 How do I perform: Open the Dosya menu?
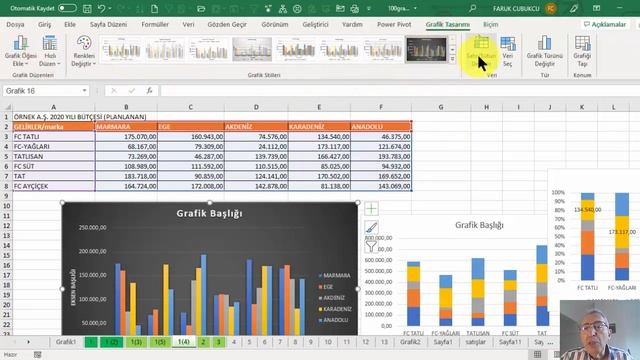(16, 24)
